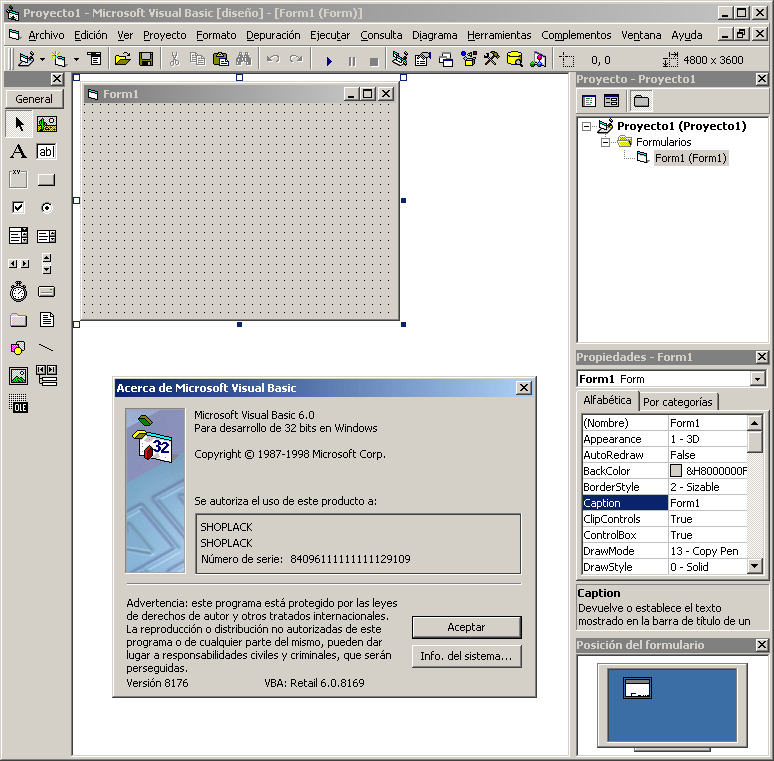Click the Save Project toolbar icon
Viewport: 774px width, 761px height.
pyautogui.click(x=146, y=60)
